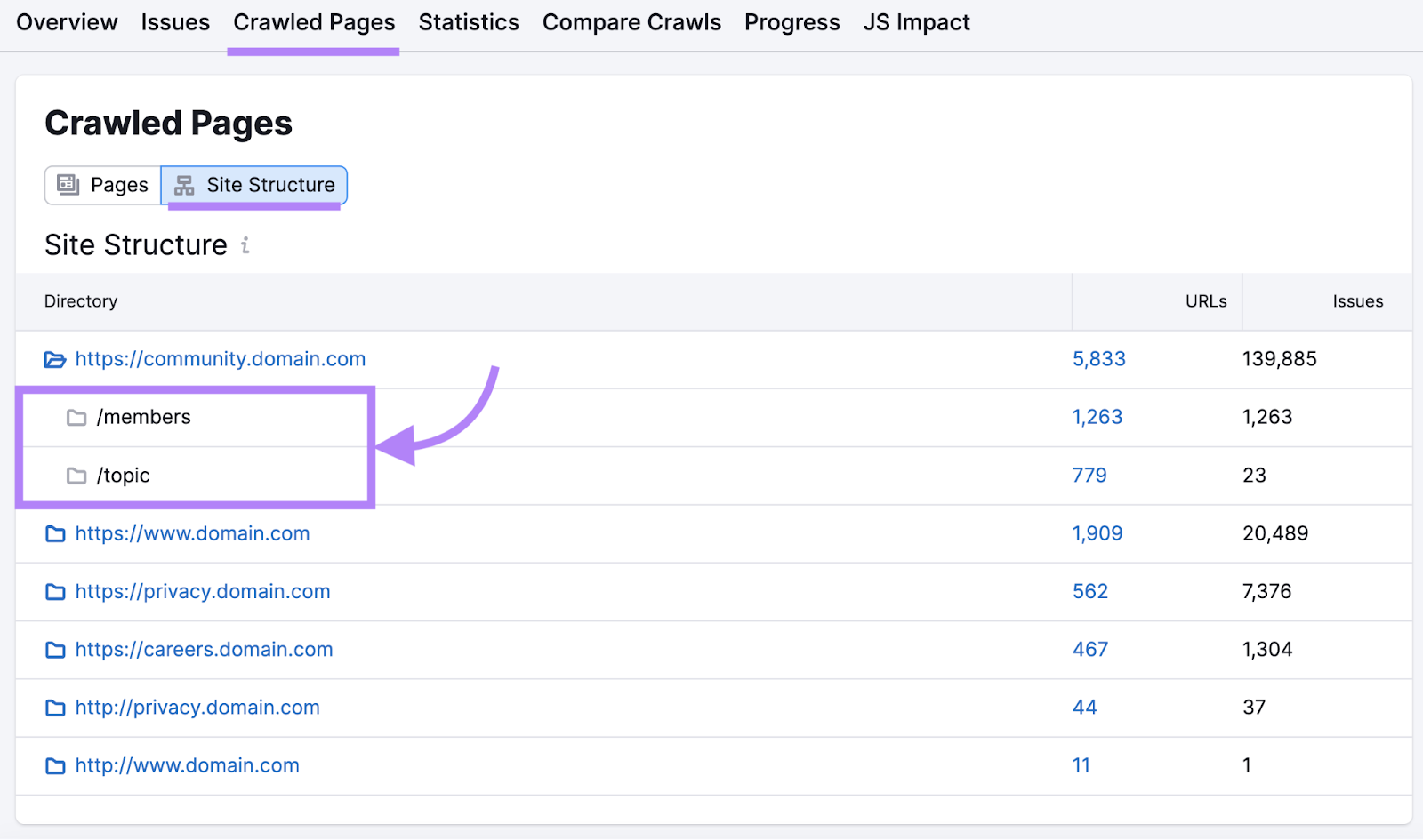Switch to the Statistics tab
The image size is (1423, 840).
[469, 22]
